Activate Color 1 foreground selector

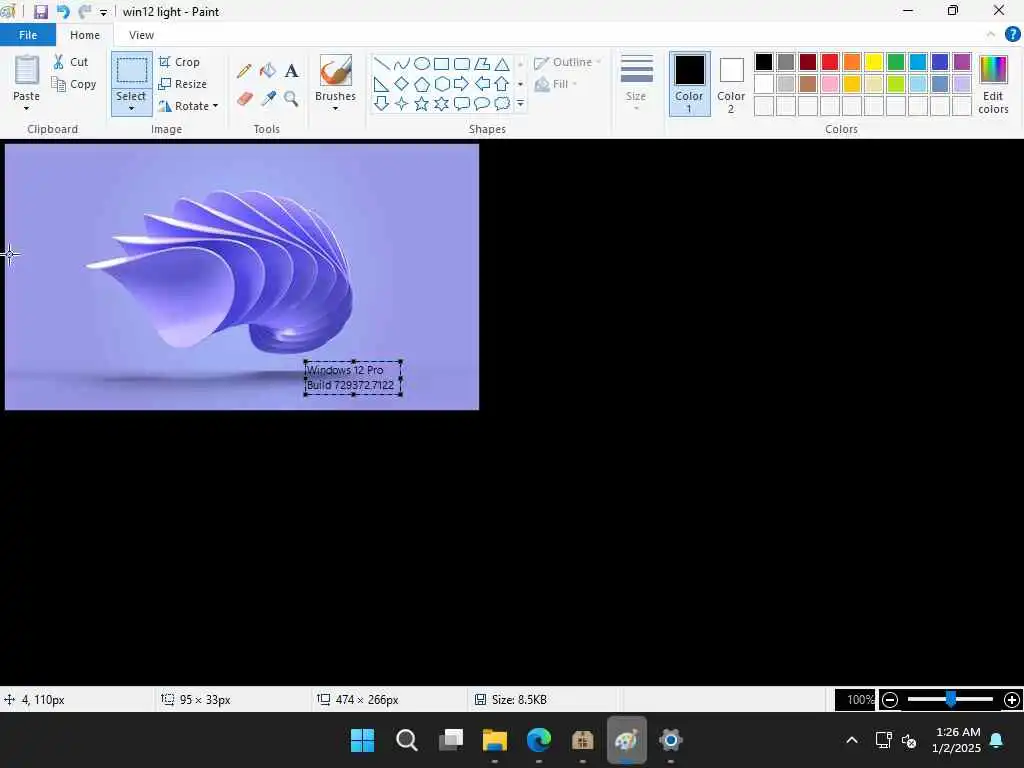click(x=690, y=84)
